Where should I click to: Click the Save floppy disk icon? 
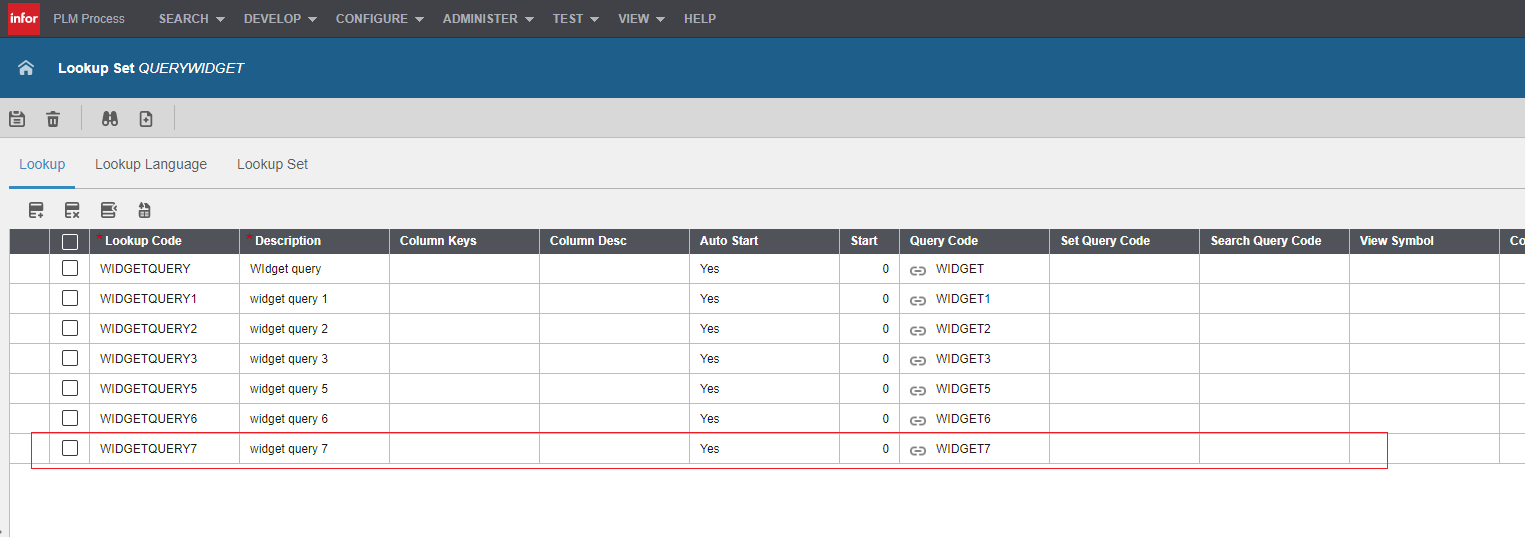coord(17,119)
